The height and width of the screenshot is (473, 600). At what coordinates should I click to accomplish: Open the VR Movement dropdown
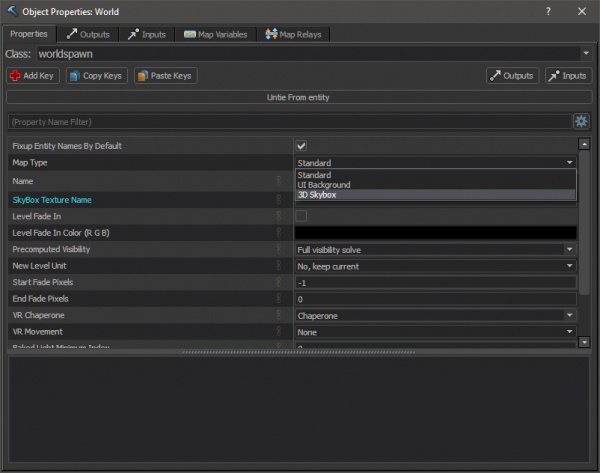(569, 332)
